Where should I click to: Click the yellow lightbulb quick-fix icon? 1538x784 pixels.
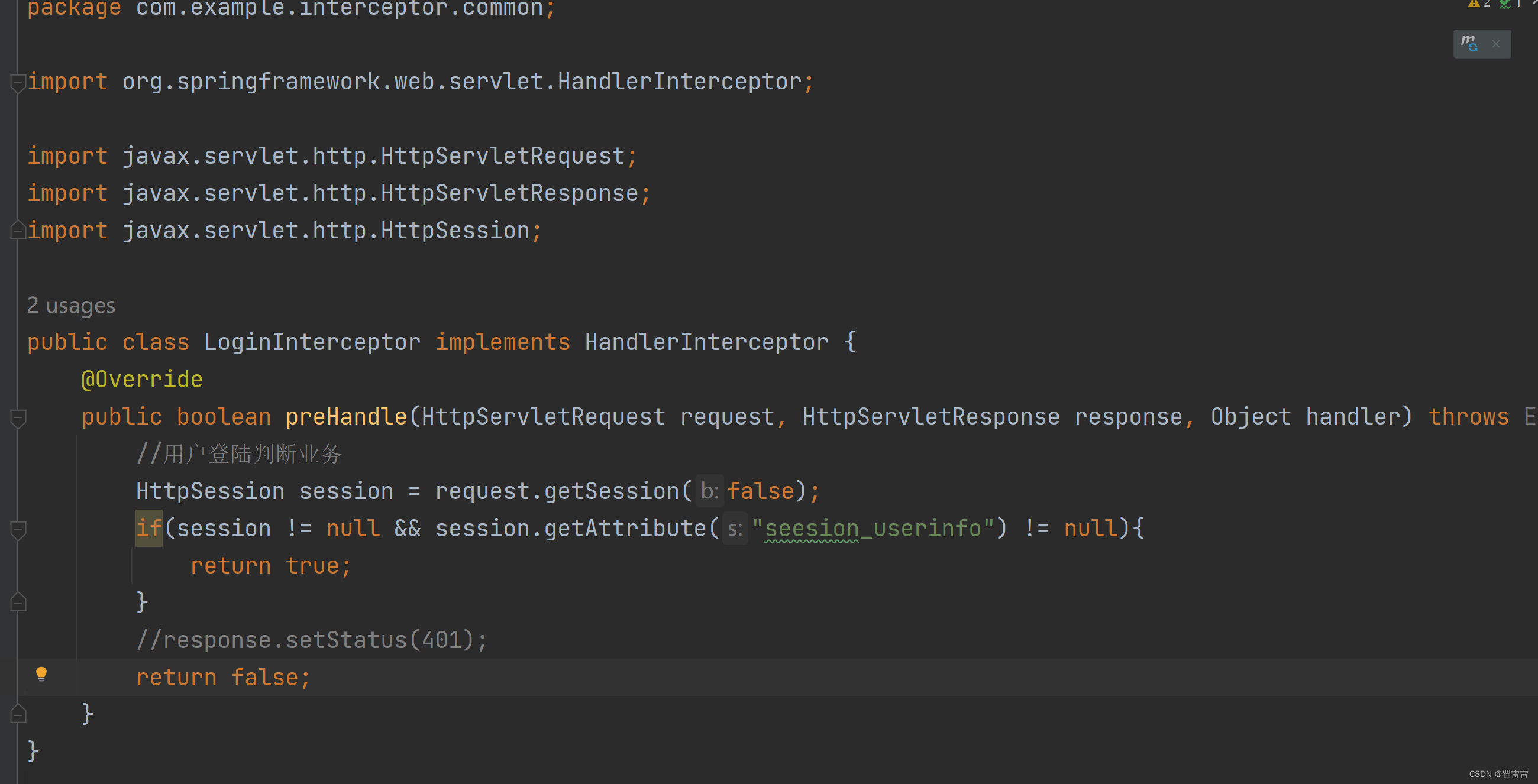pos(41,674)
